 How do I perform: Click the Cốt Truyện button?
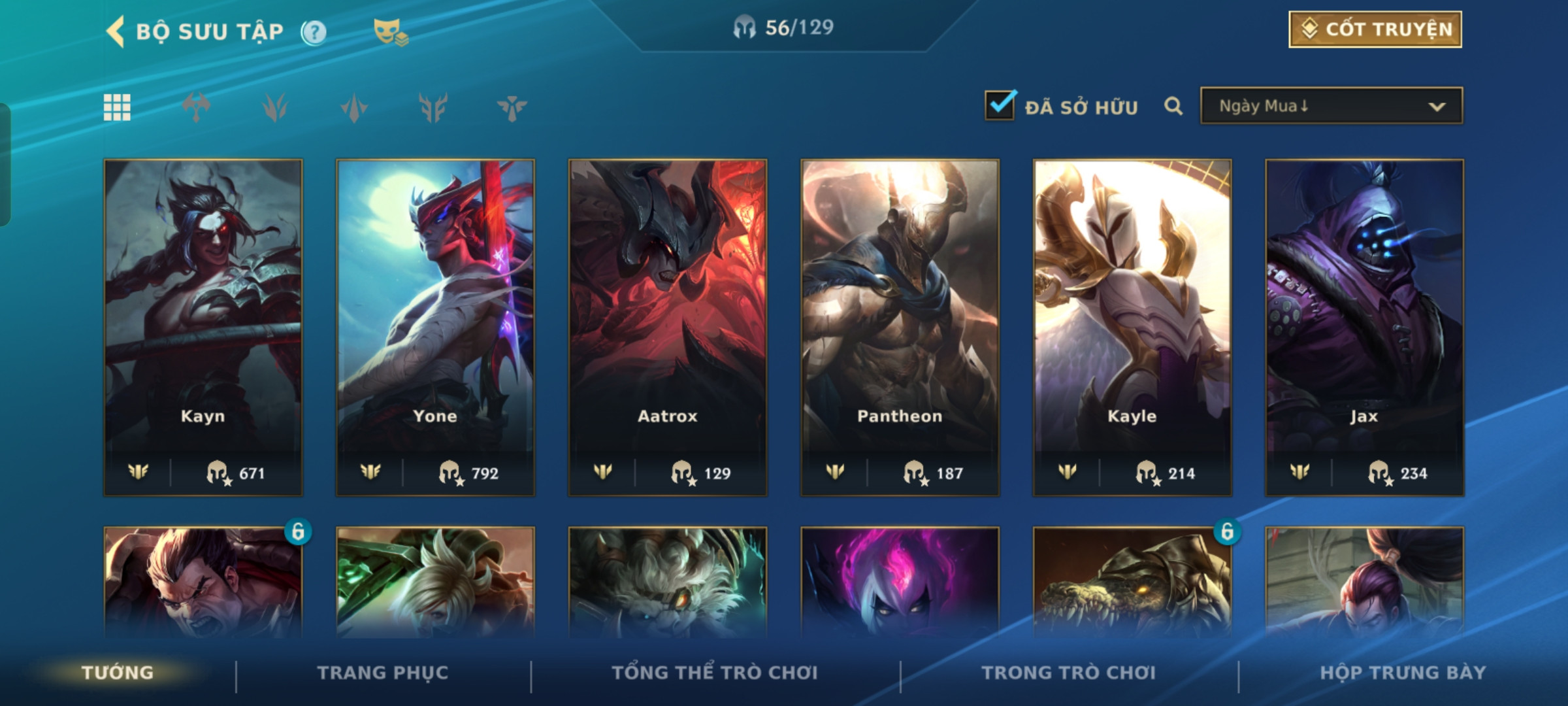point(1375,29)
